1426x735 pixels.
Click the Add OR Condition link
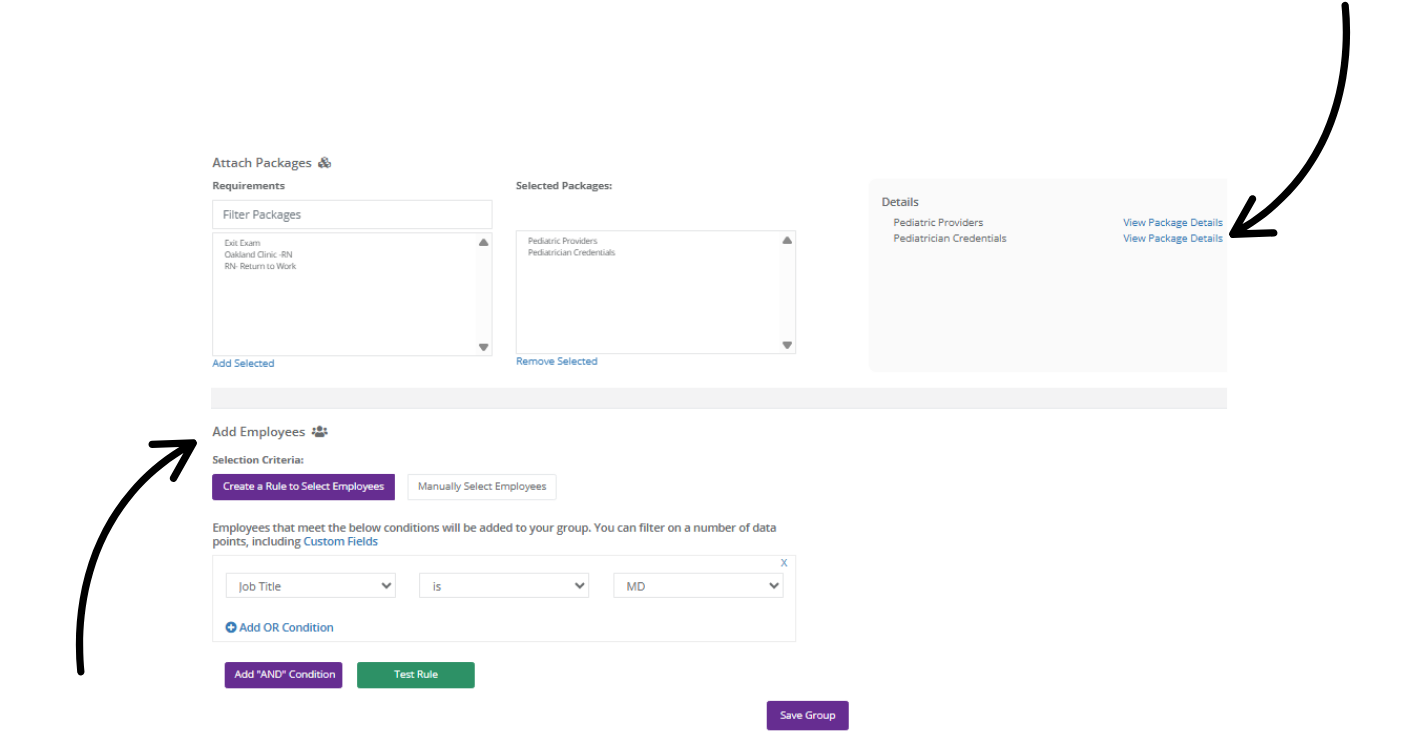[286, 628]
